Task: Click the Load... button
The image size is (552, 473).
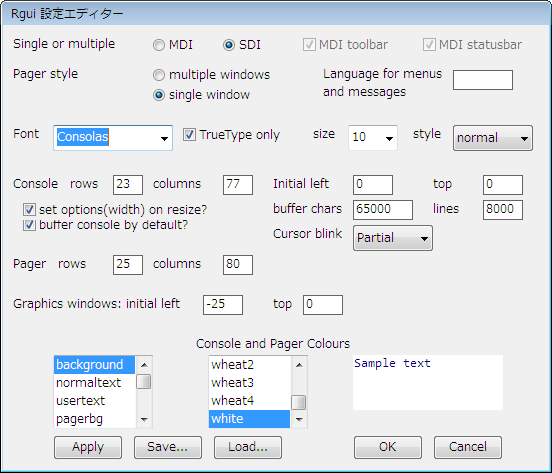Action: click(x=248, y=447)
